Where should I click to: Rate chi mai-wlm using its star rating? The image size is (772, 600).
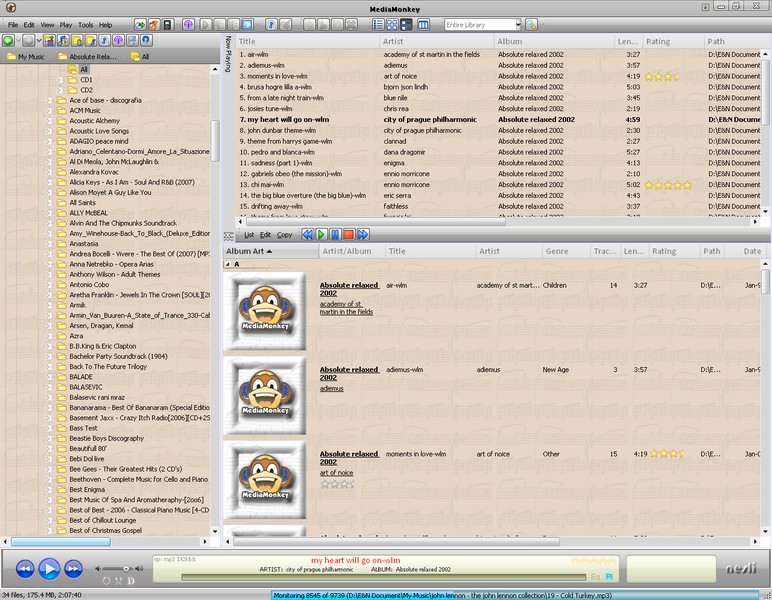665,185
